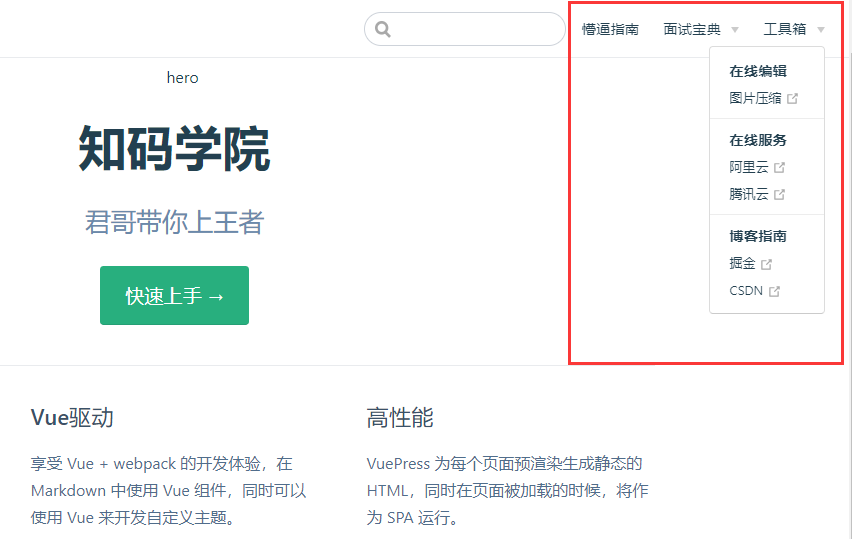This screenshot has width=852, height=539.
Task: Click external-link icon beside 图片压缩
Action: coord(793,99)
